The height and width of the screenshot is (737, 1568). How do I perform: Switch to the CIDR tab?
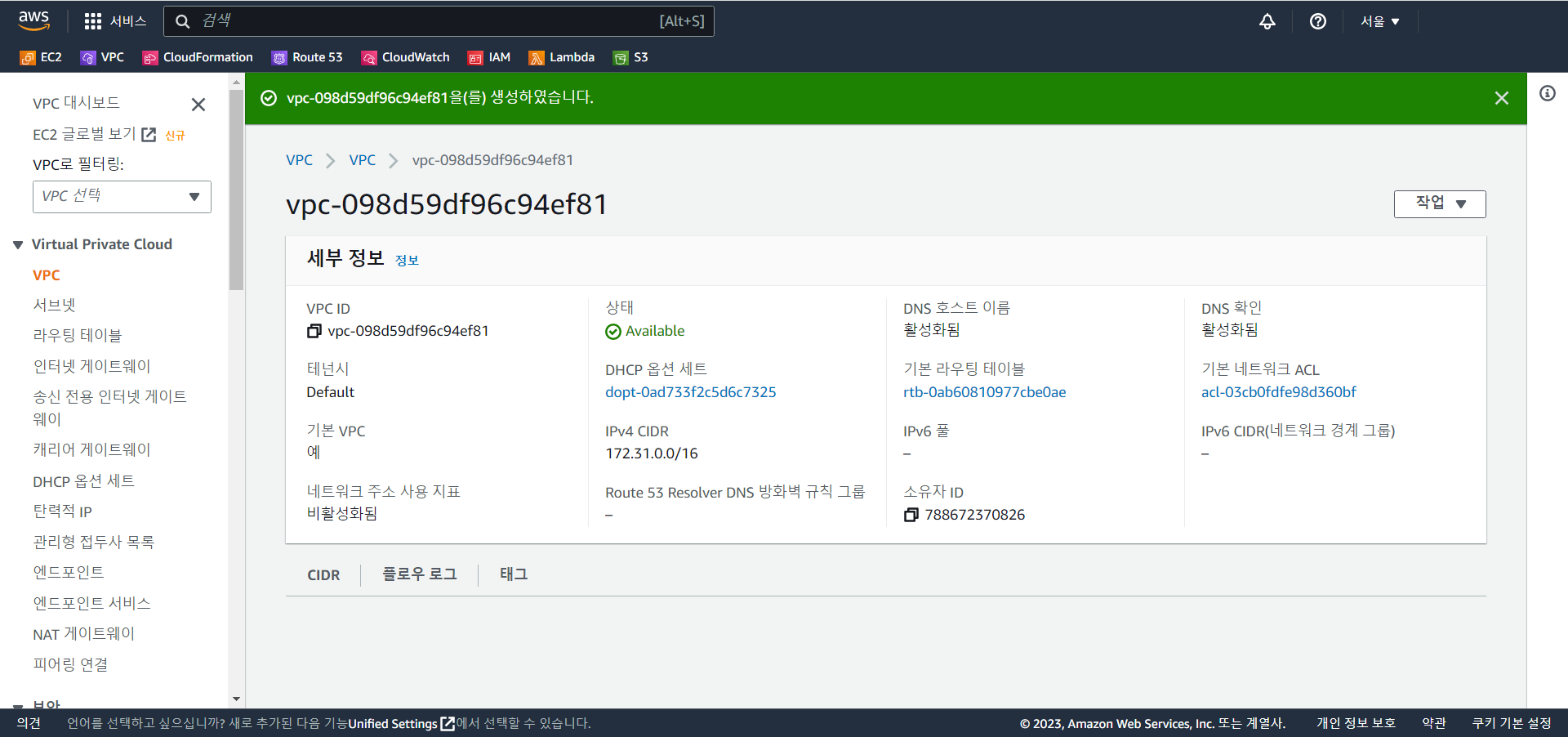point(323,575)
